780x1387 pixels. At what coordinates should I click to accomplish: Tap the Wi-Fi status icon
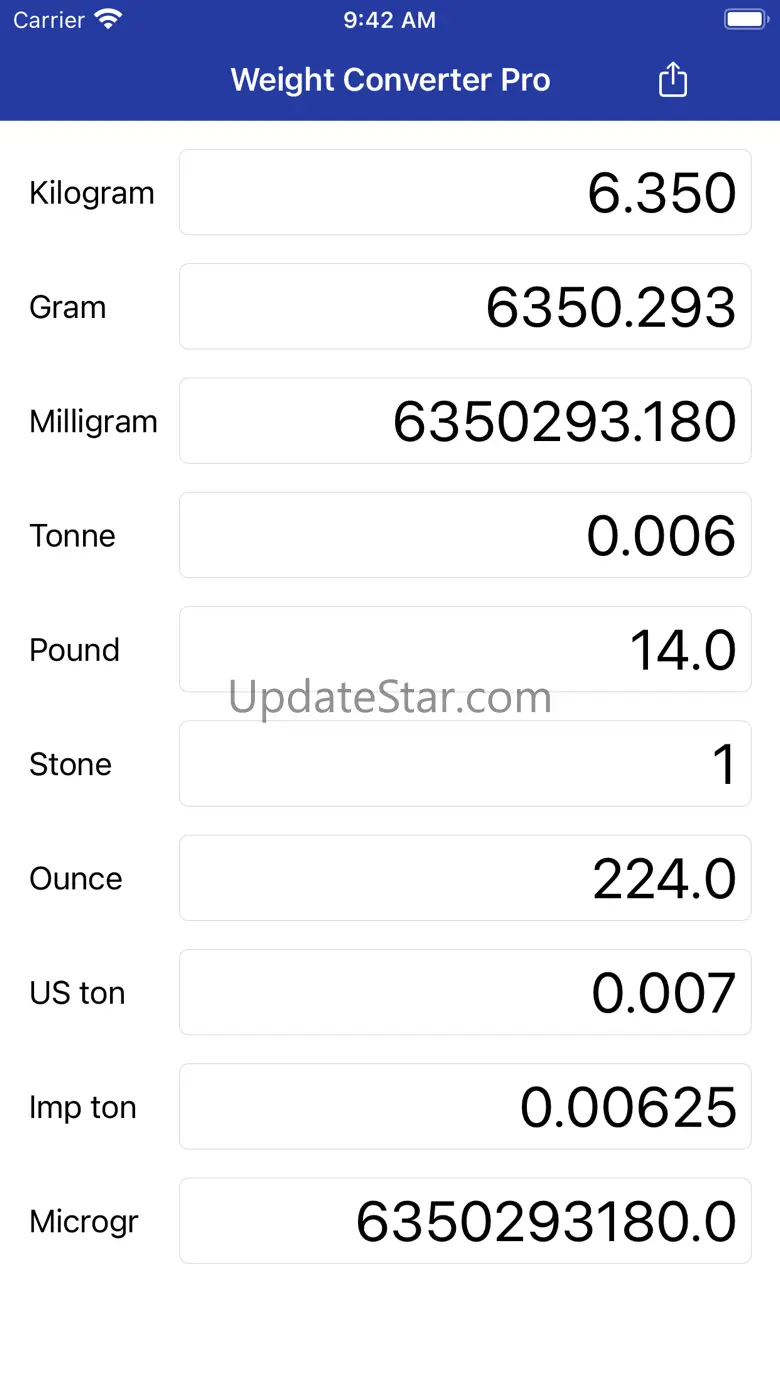pos(107,20)
